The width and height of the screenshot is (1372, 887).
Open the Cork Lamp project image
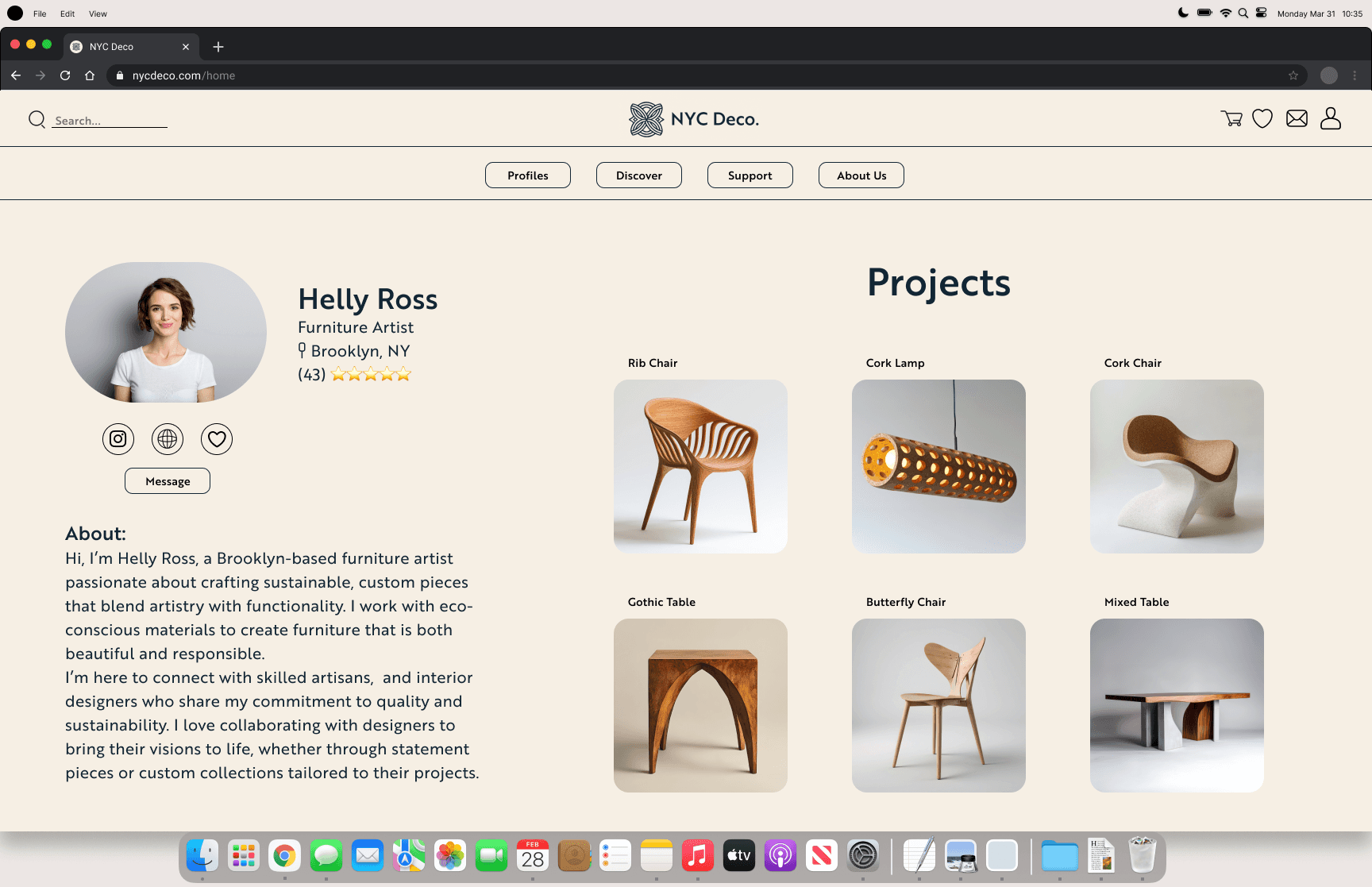(938, 466)
